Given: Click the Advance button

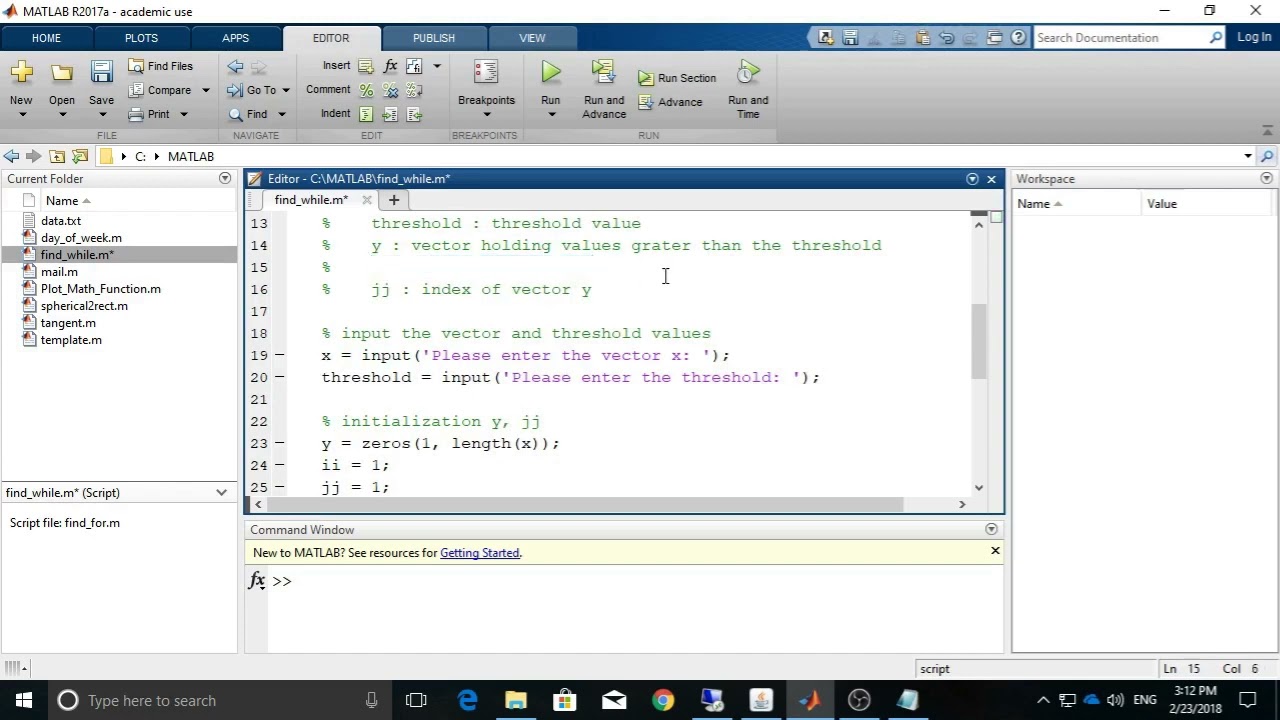Looking at the screenshot, I should pos(670,102).
